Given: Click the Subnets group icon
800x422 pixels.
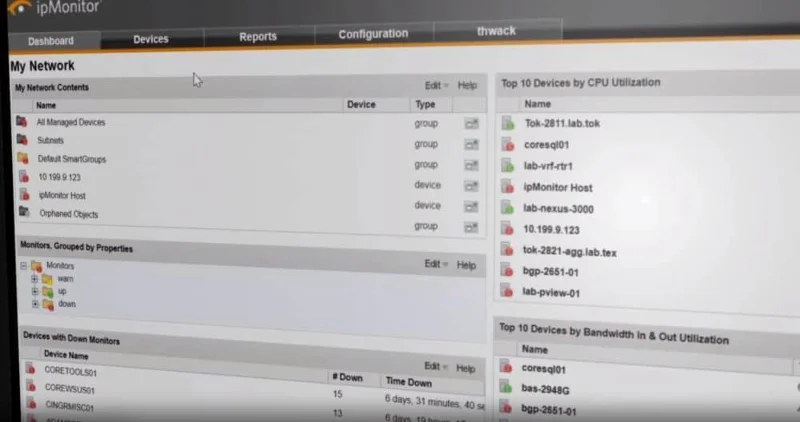Looking at the screenshot, I should point(22,139).
